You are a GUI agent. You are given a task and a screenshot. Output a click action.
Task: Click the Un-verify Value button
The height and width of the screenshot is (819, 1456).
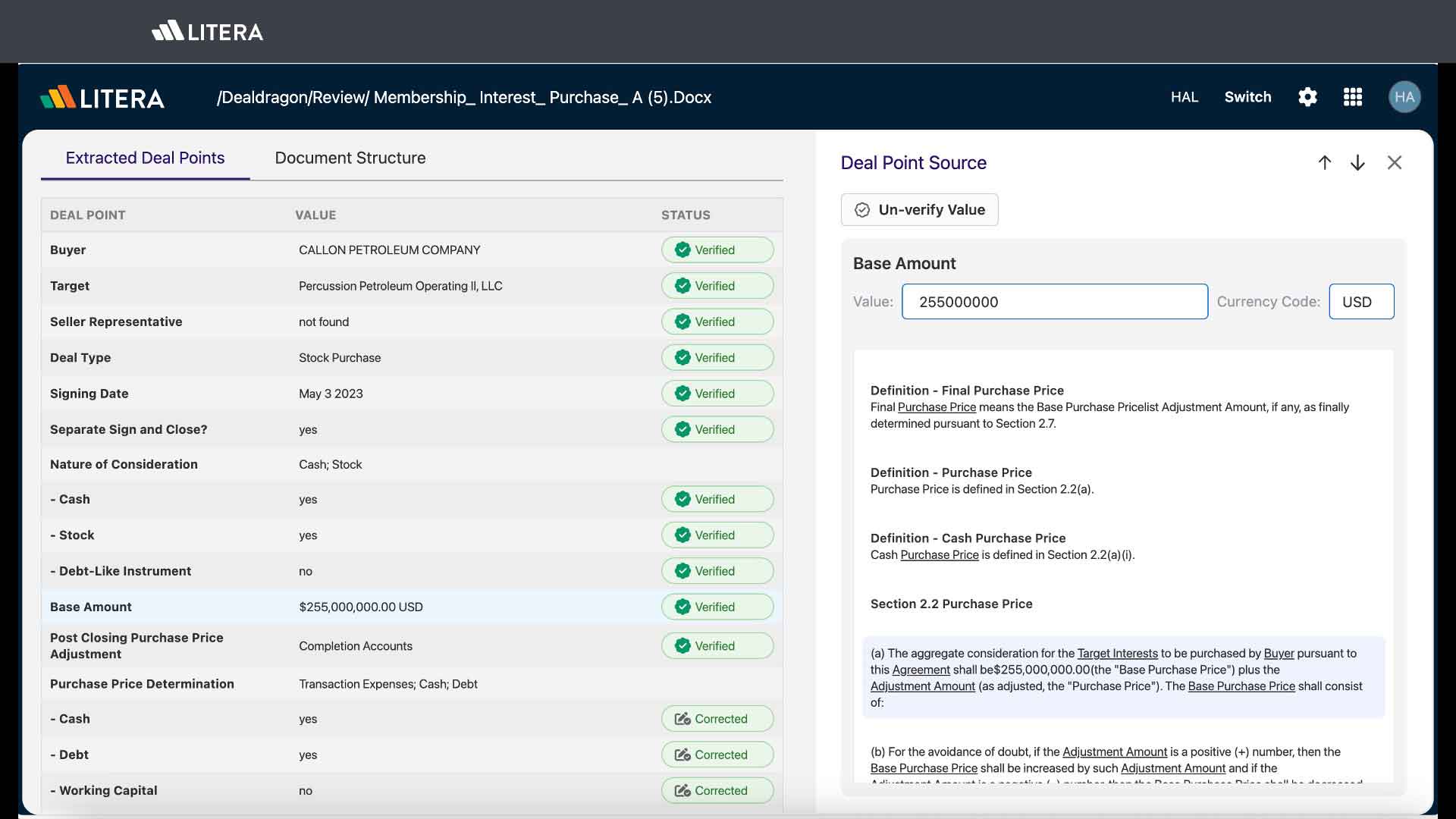[x=919, y=210]
